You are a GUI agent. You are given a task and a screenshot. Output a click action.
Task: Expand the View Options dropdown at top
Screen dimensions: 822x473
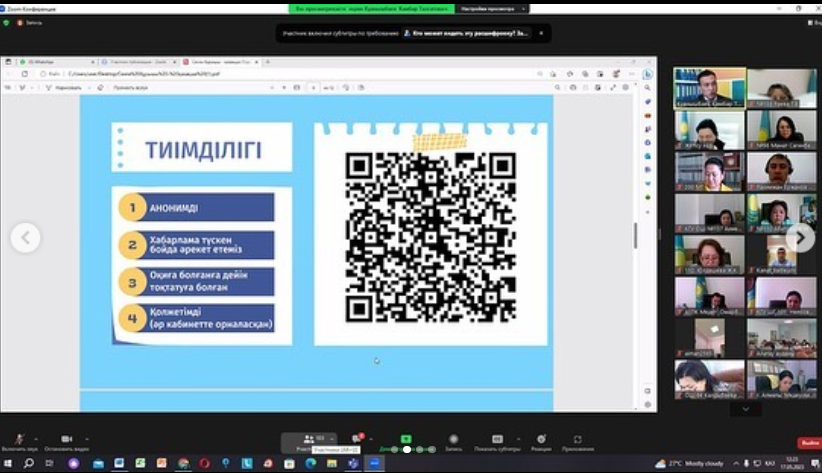492,8
